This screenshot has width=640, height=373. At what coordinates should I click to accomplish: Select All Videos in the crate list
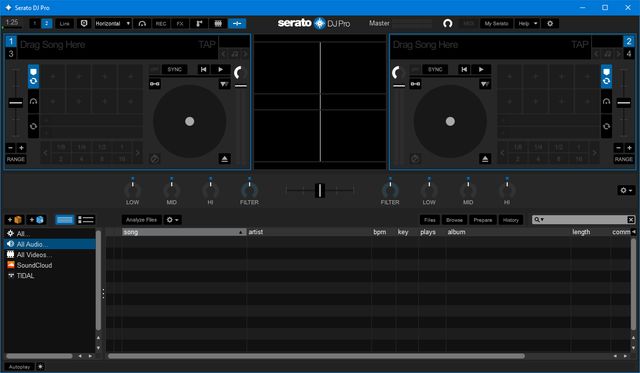50,255
